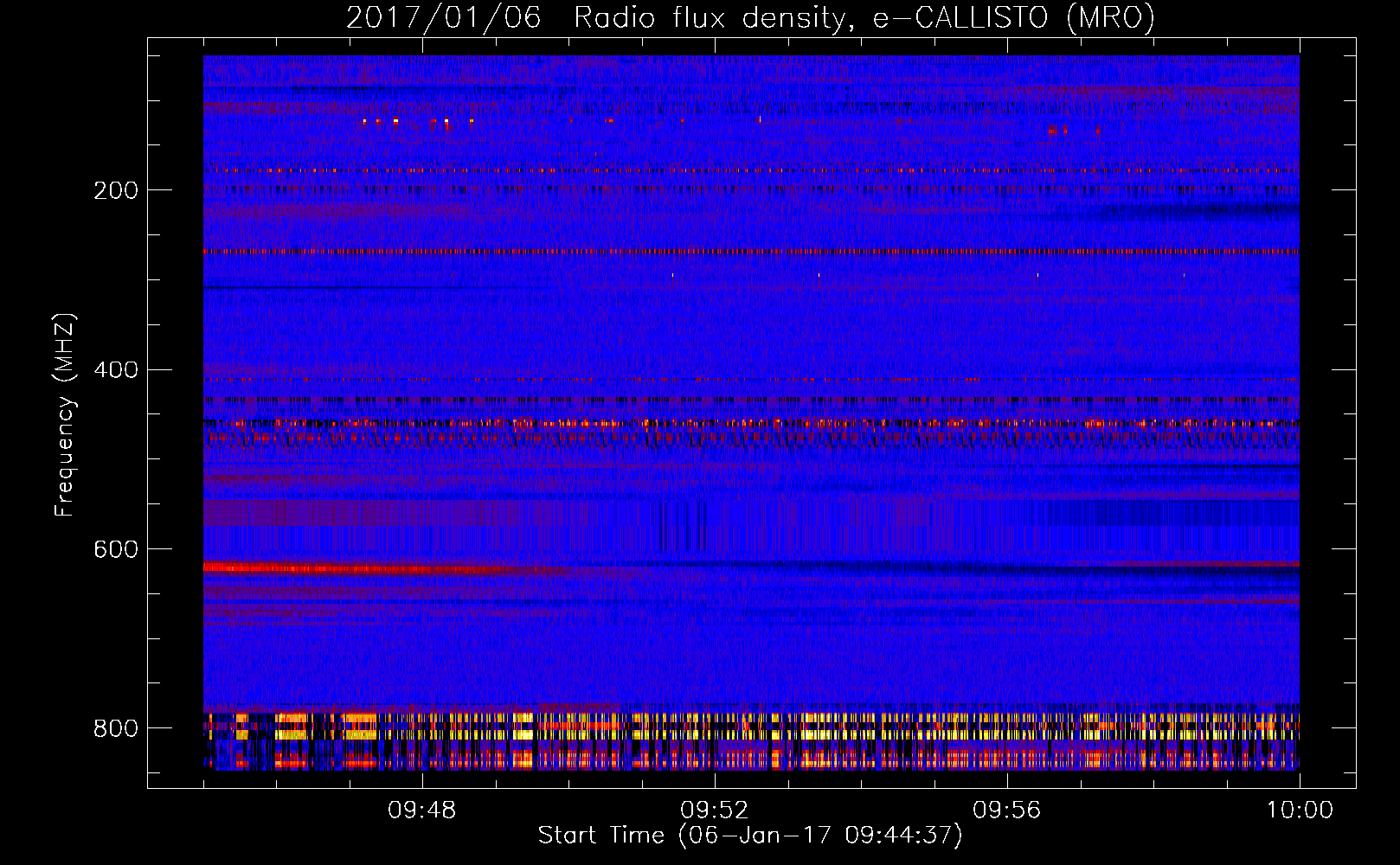
Task: Click the 09:52 time tick label
Action: pyautogui.click(x=715, y=811)
